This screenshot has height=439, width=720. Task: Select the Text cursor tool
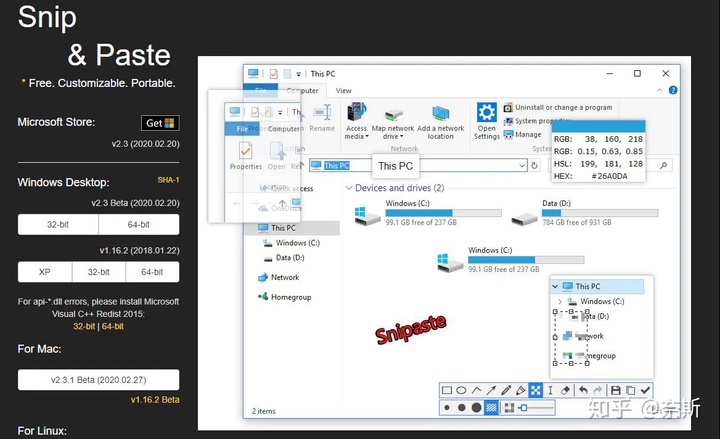[x=550, y=390]
